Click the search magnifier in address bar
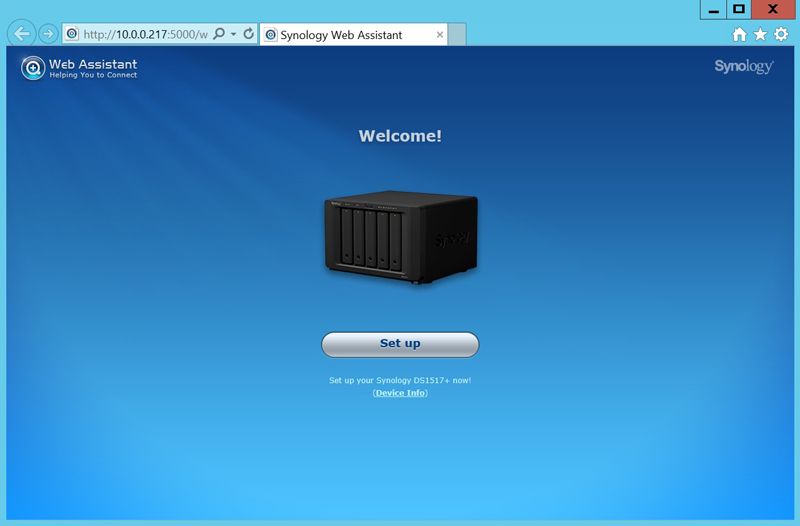 point(219,34)
